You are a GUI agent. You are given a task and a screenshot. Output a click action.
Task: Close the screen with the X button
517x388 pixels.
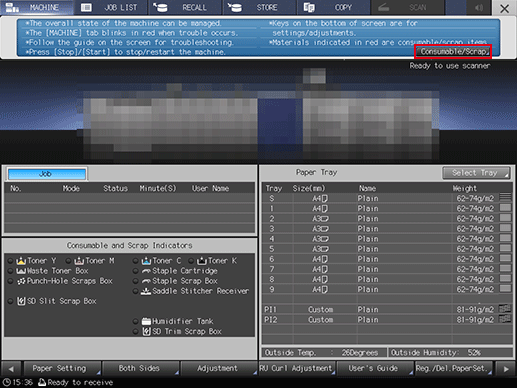pos(504,8)
